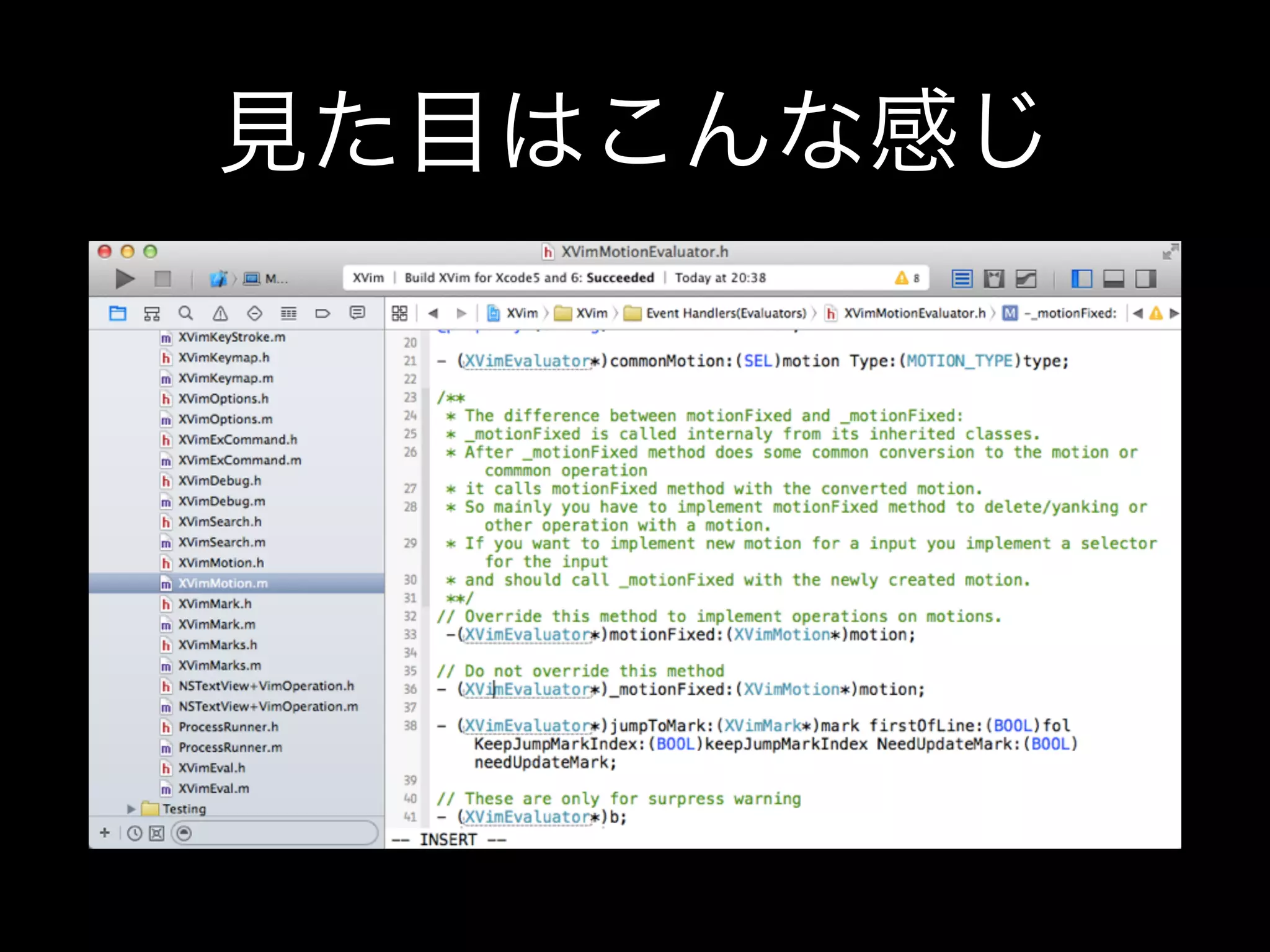The width and height of the screenshot is (1270, 952).
Task: Open the _motionFixed: method breadcrumb
Action: (1070, 314)
